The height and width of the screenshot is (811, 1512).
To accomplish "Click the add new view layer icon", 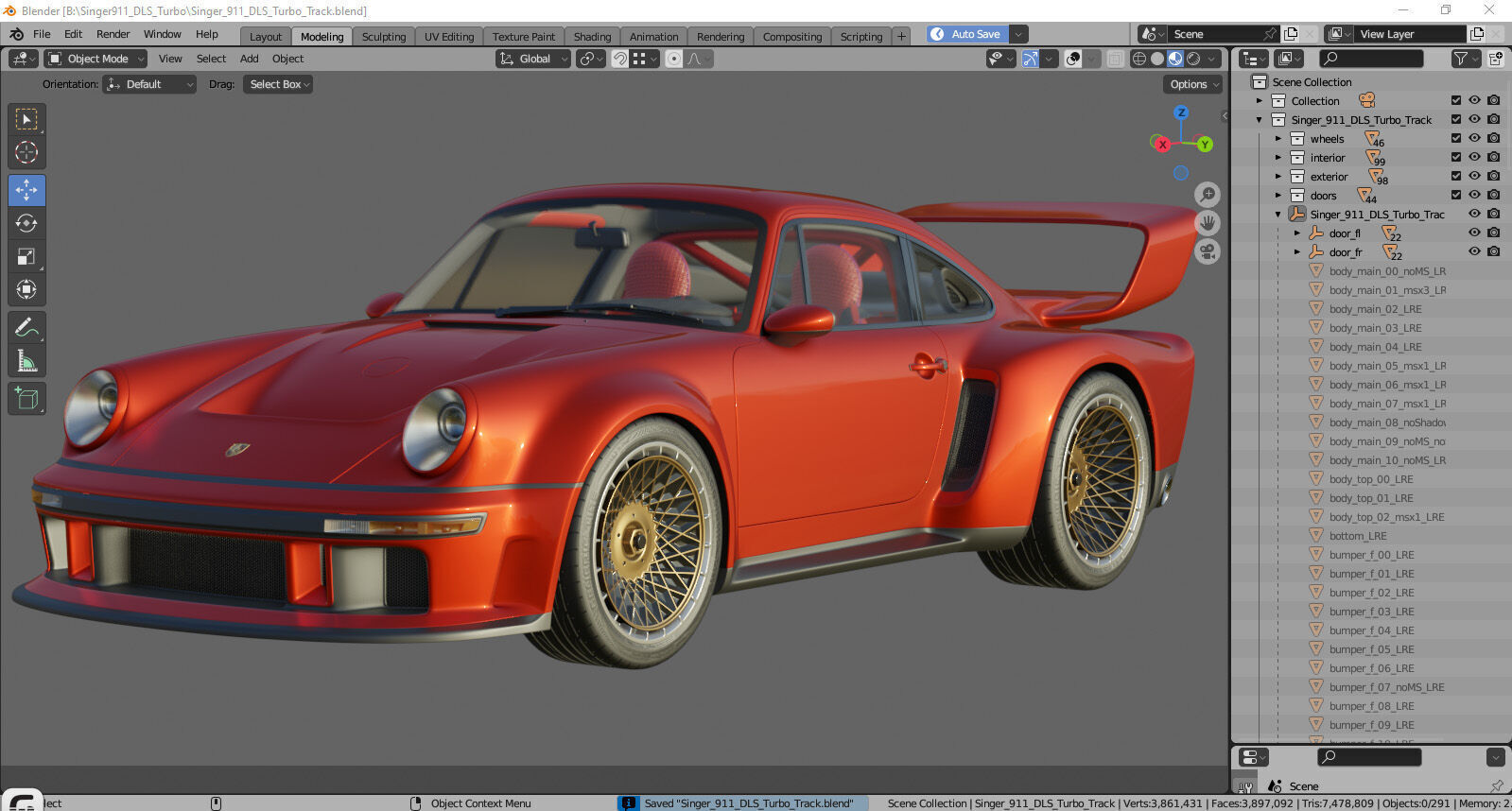I will coord(1477,34).
